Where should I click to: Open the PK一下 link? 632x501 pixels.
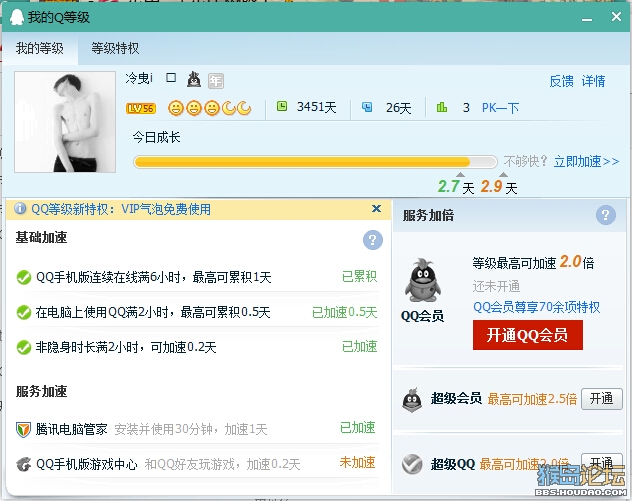tap(500, 108)
